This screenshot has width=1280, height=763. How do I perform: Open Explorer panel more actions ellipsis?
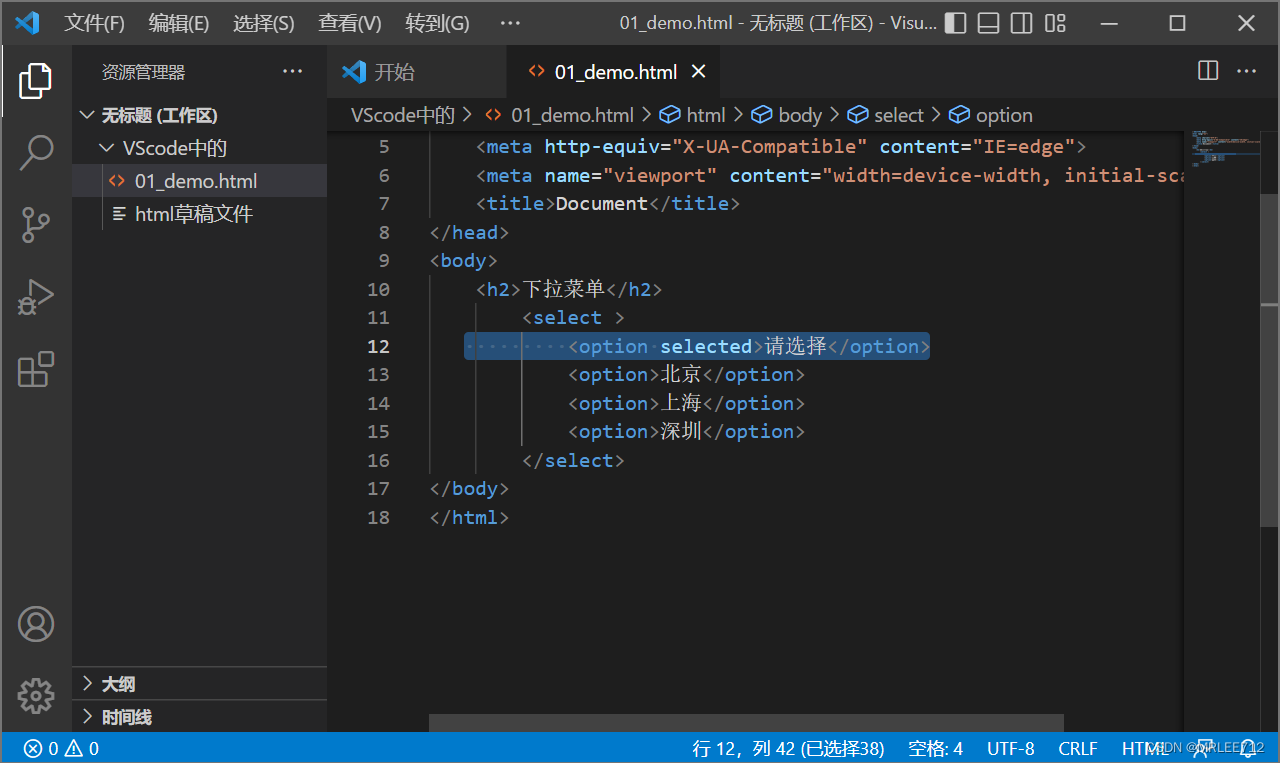(292, 71)
